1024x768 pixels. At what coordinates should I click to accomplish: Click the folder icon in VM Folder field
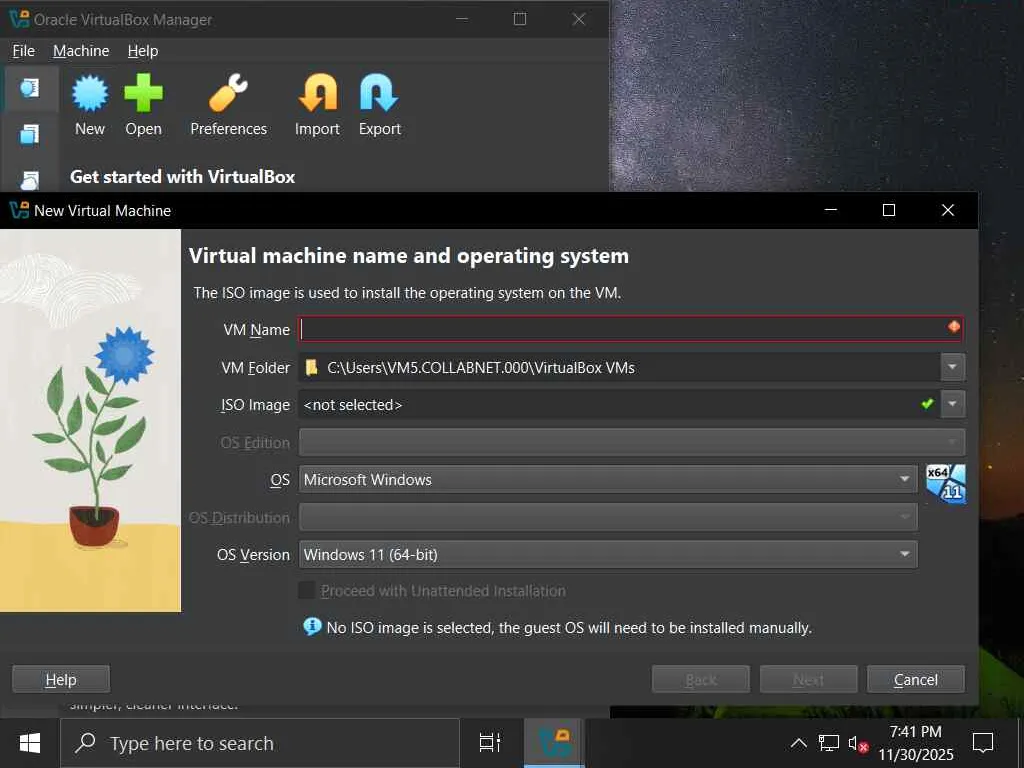point(312,368)
